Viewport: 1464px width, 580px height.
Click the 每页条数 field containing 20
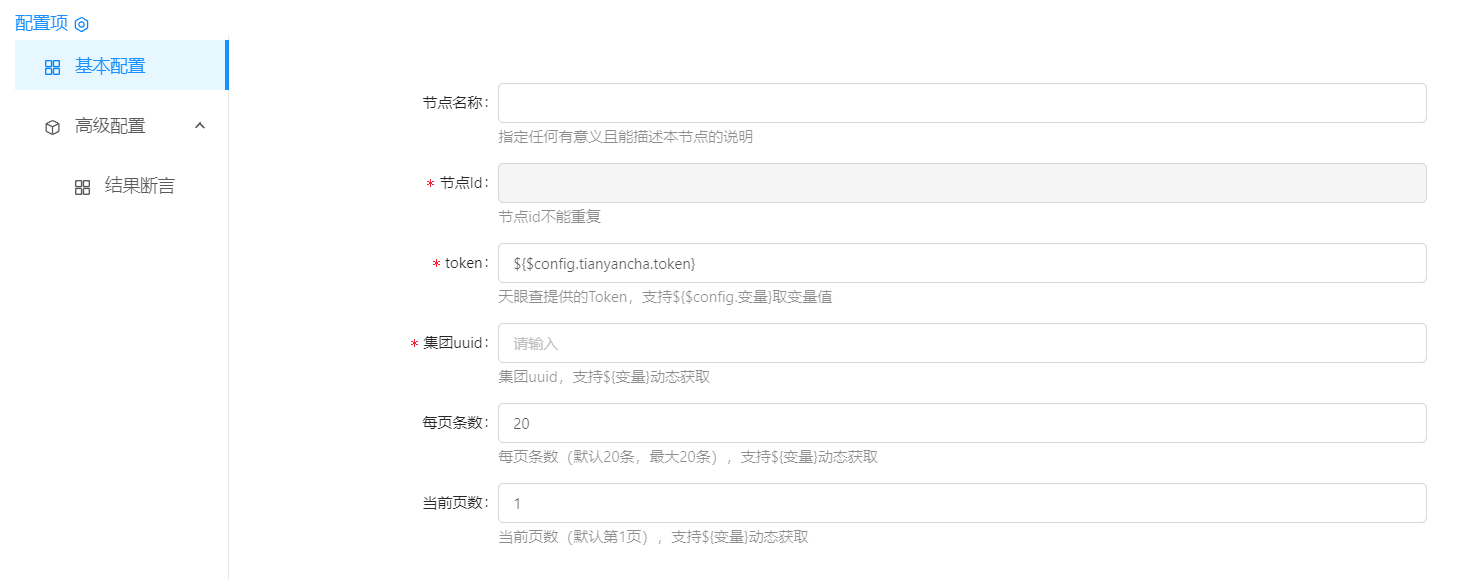(961, 423)
